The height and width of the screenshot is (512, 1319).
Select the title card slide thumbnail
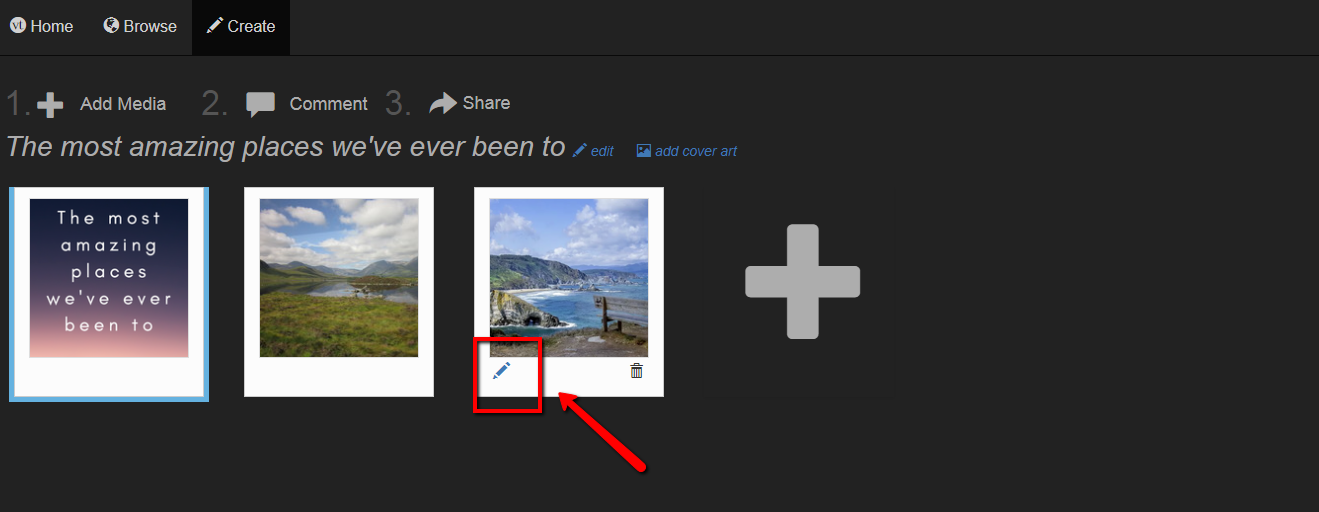[x=109, y=294]
